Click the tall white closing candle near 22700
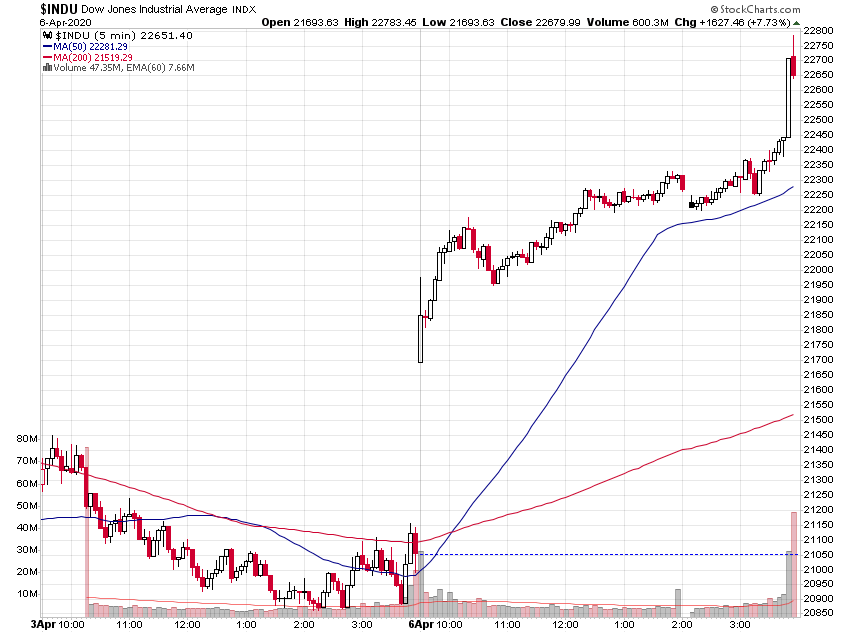The image size is (850, 633). (788, 98)
